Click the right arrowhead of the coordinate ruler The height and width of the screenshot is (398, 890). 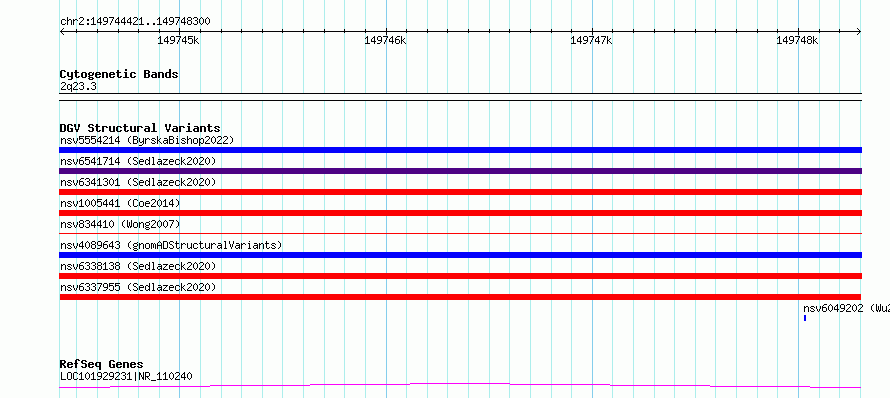click(x=859, y=31)
